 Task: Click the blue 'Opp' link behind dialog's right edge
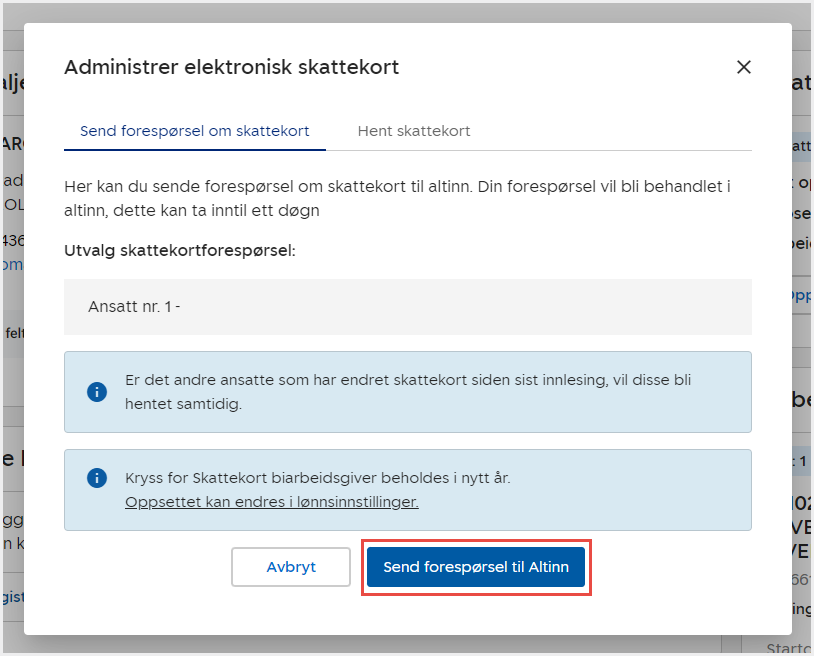click(x=802, y=296)
